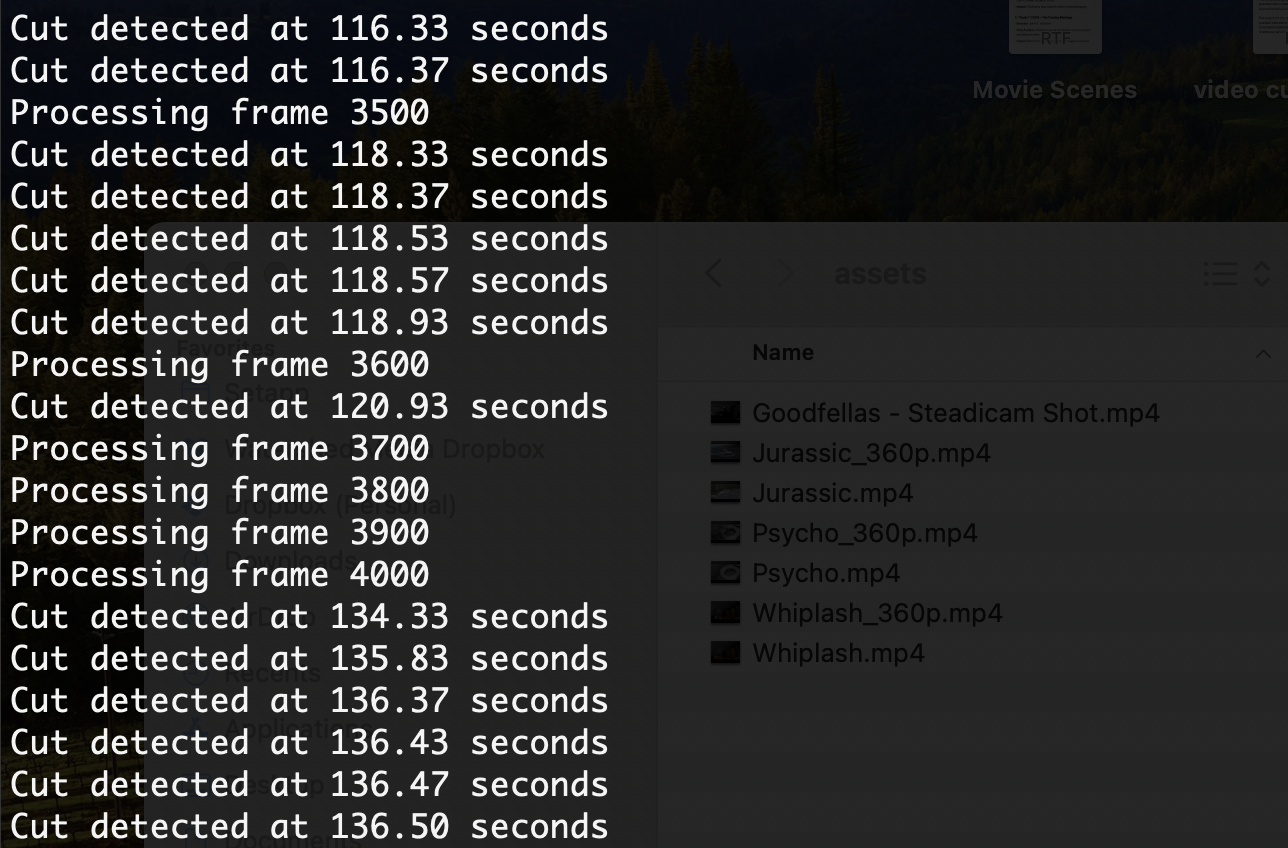The image size is (1288, 848).
Task: Click terminal line 'Processing frame 3500'
Action: pyautogui.click(x=219, y=113)
